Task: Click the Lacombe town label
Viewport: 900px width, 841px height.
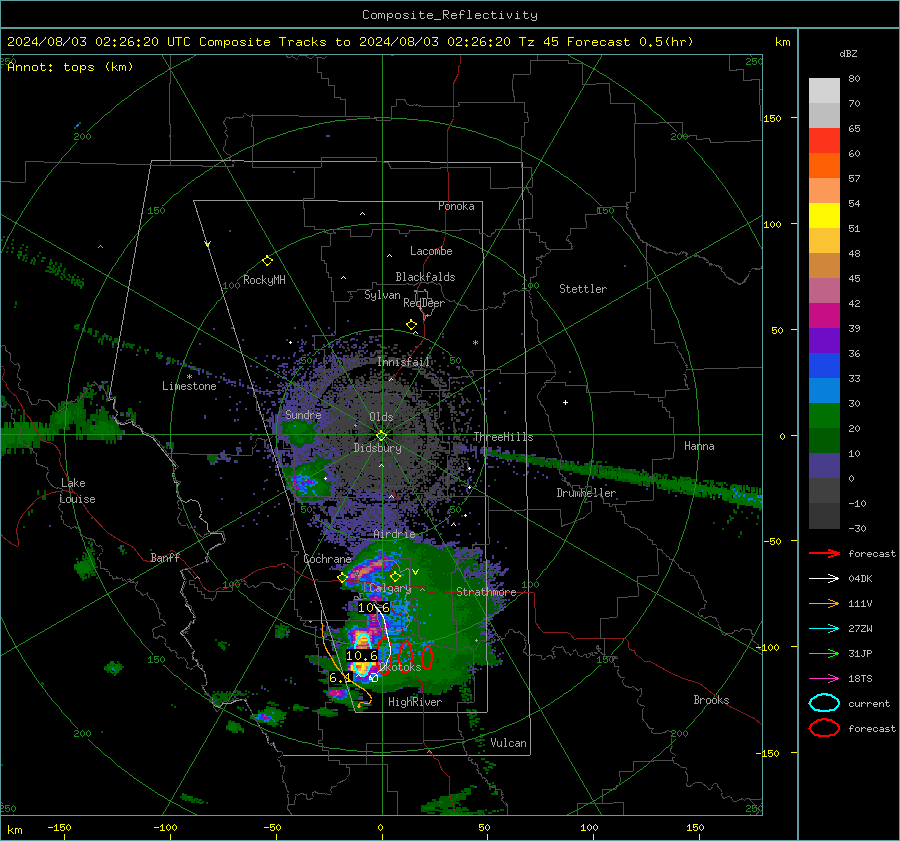Action: 431,251
